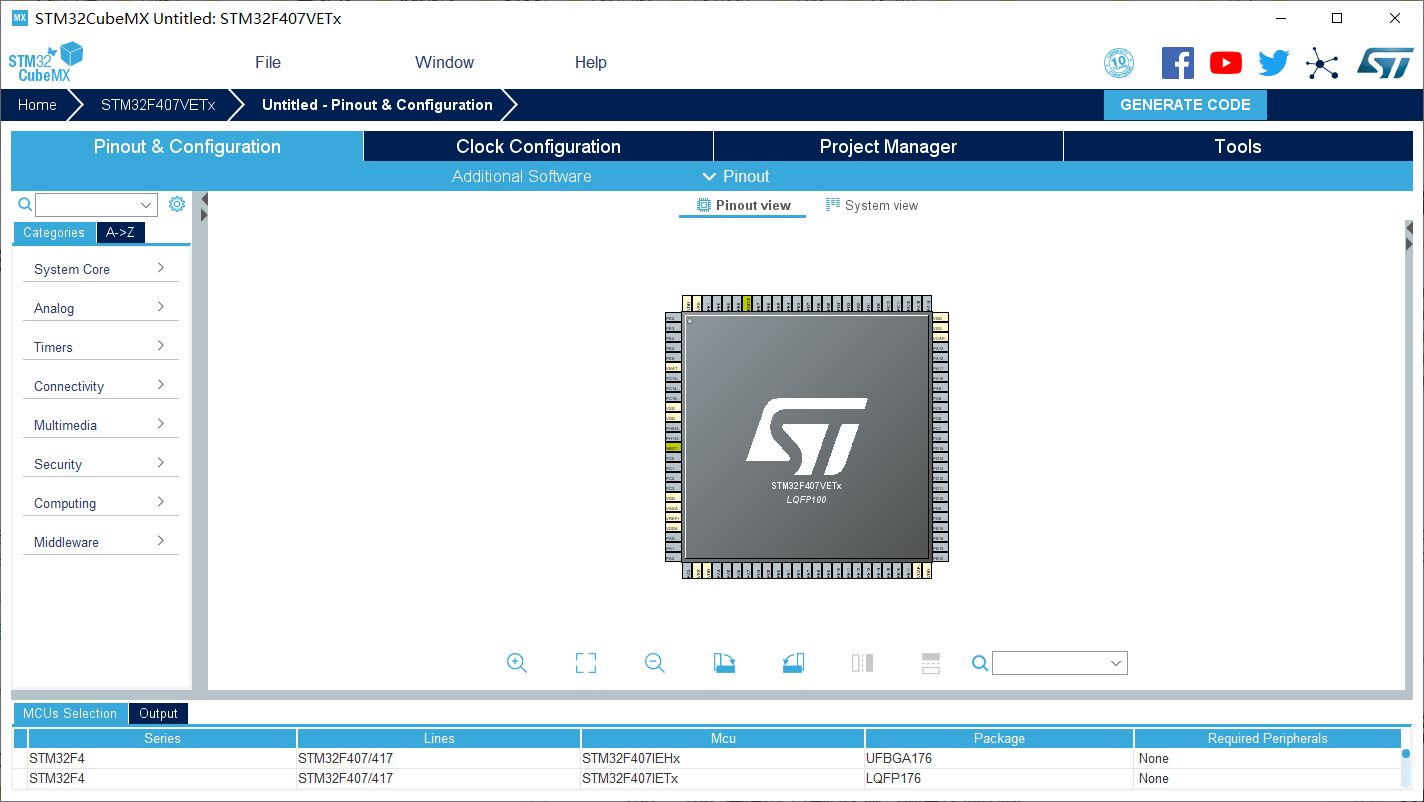This screenshot has height=802, width=1424.
Task: Click the UFBGA176 package cell
Action: pos(999,758)
